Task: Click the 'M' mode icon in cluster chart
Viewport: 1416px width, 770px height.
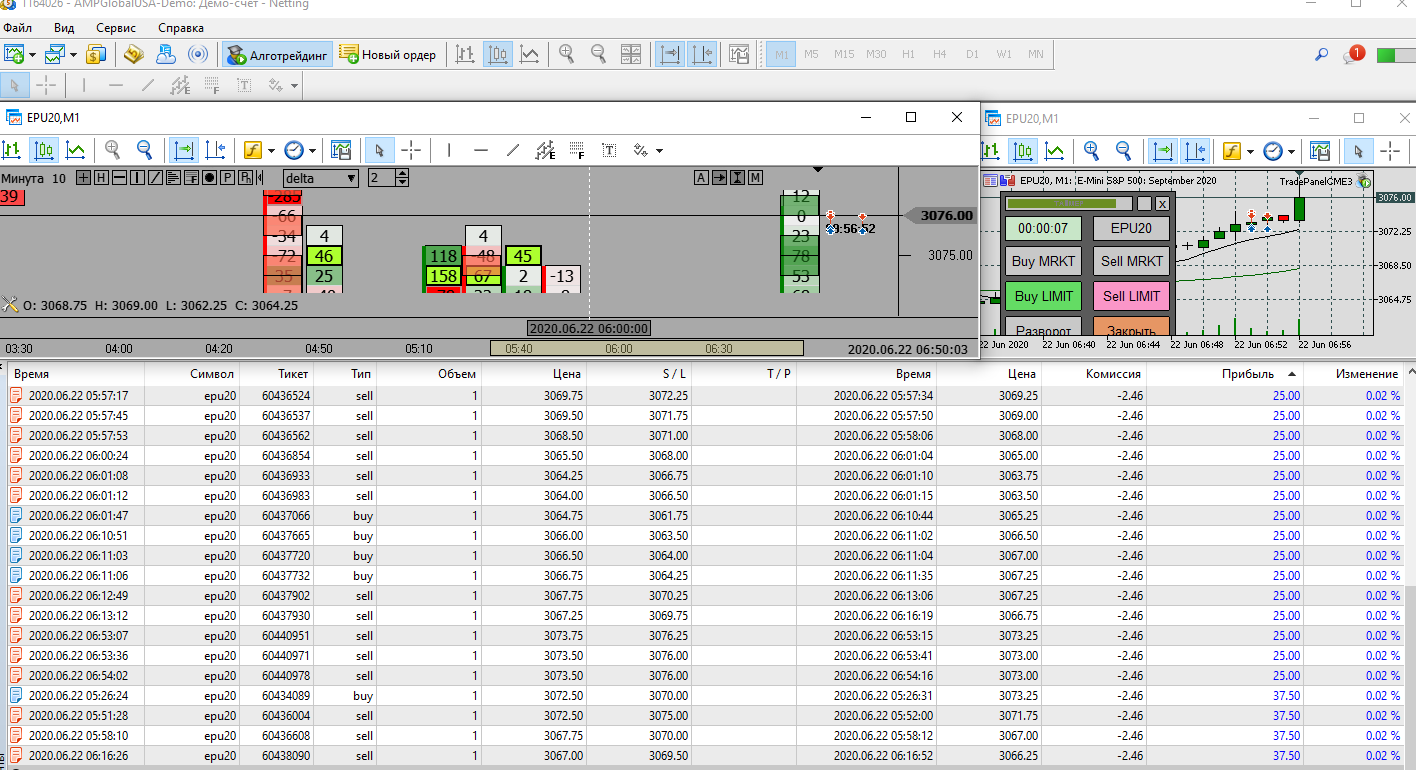Action: [755, 178]
